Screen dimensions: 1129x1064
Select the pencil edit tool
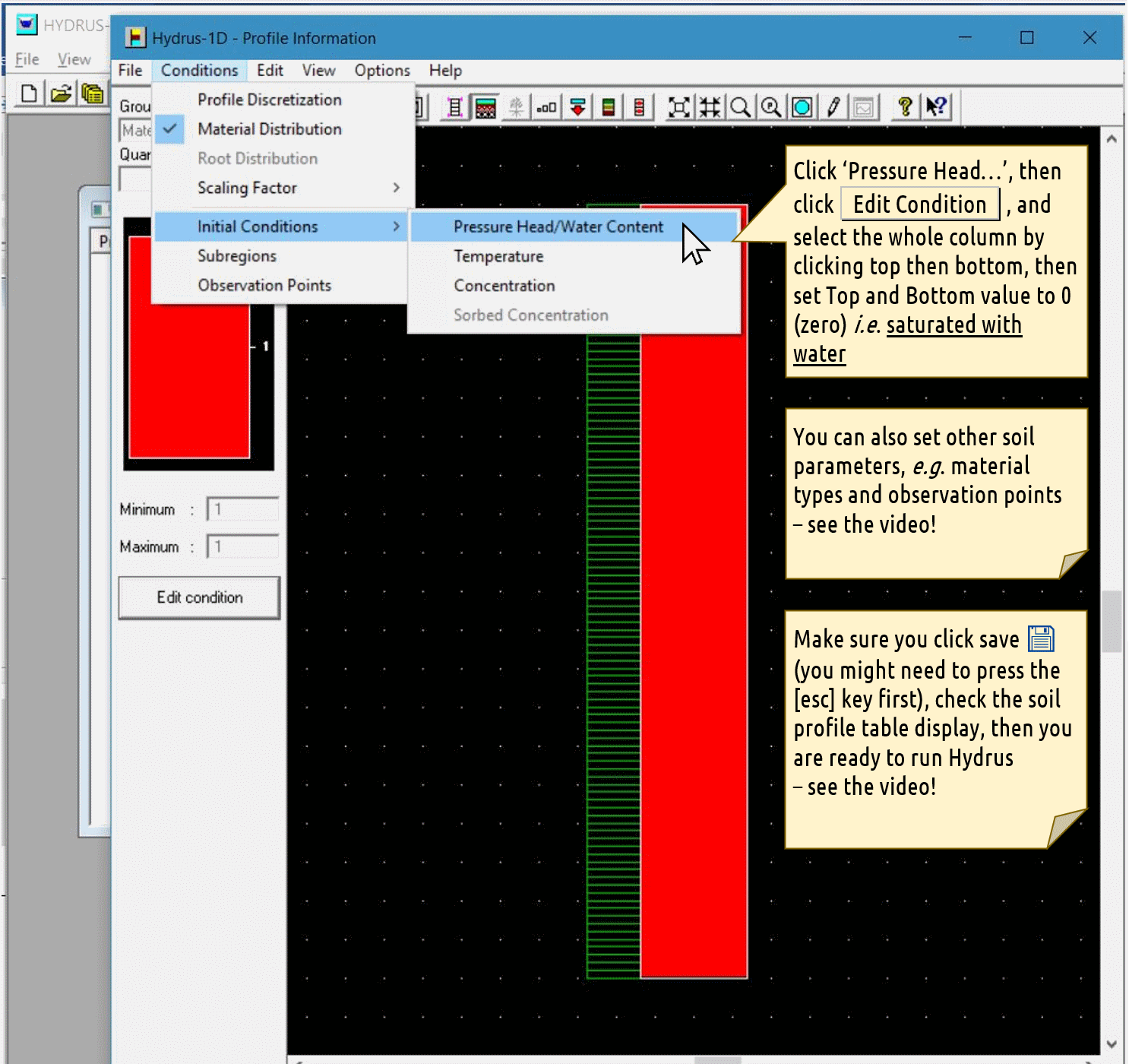coord(833,107)
